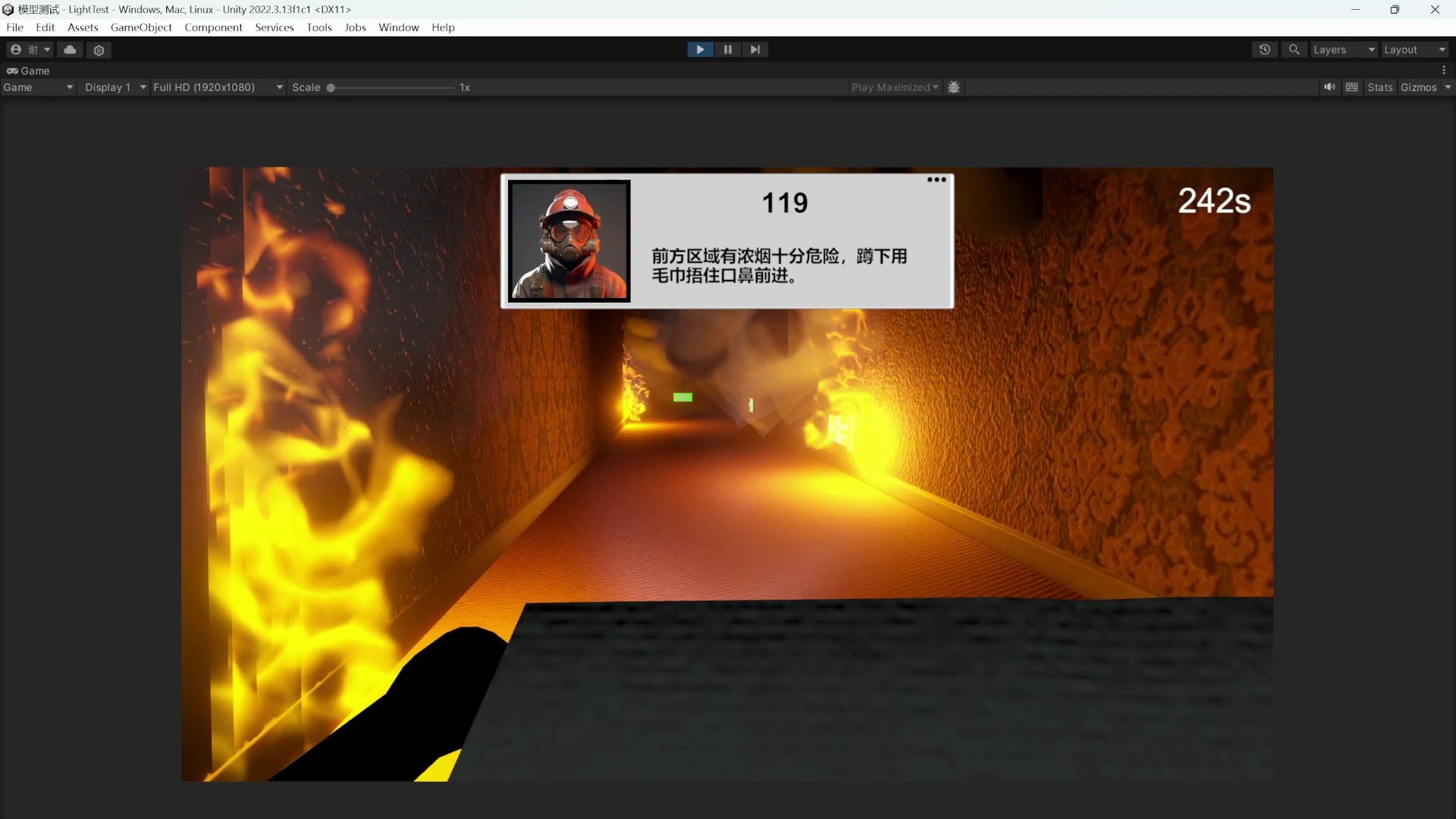
Task: Mute the game audio with the speaker toggle
Action: coord(1329,87)
